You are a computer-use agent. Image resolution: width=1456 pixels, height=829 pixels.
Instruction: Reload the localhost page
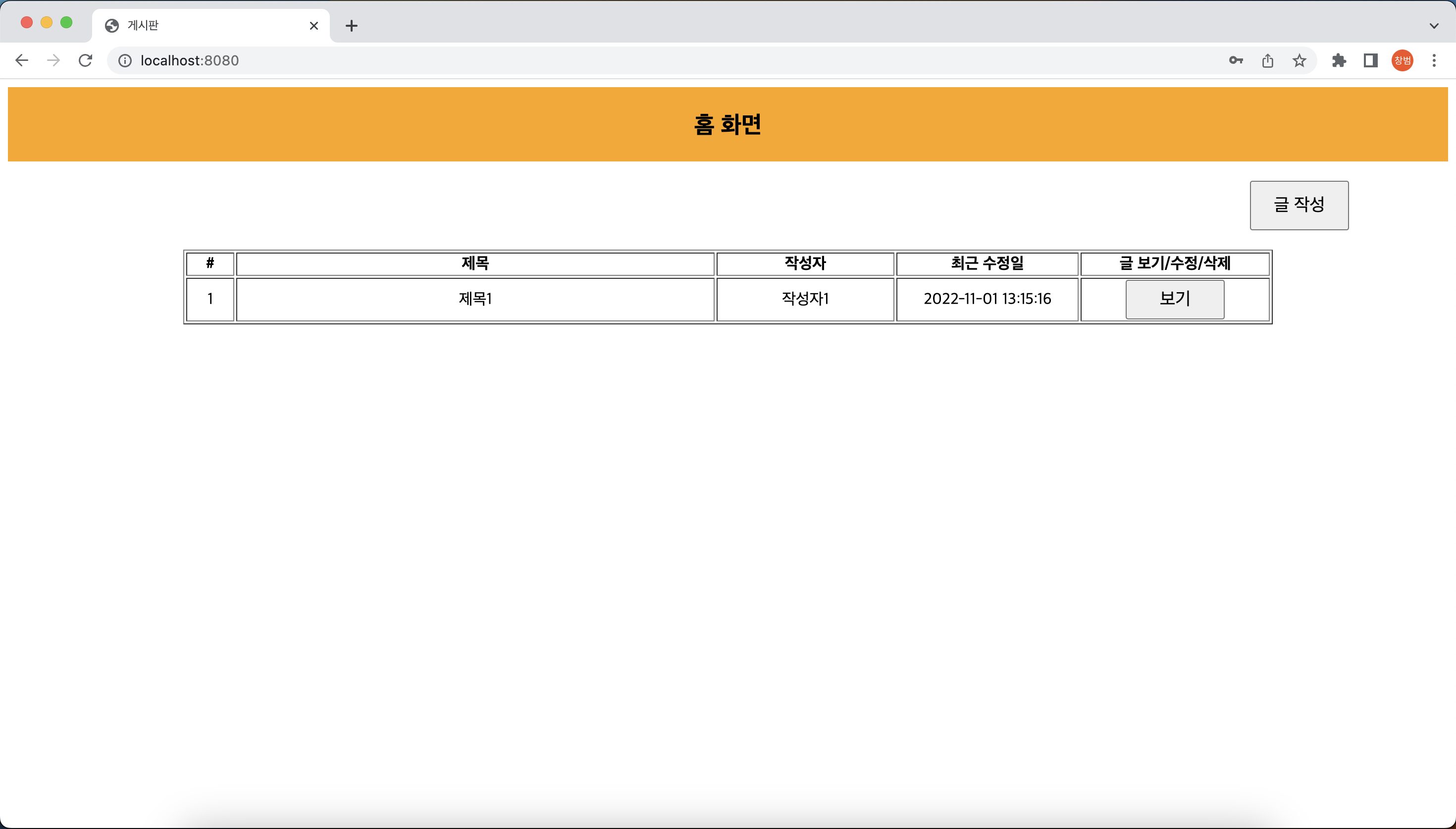pyautogui.click(x=85, y=60)
